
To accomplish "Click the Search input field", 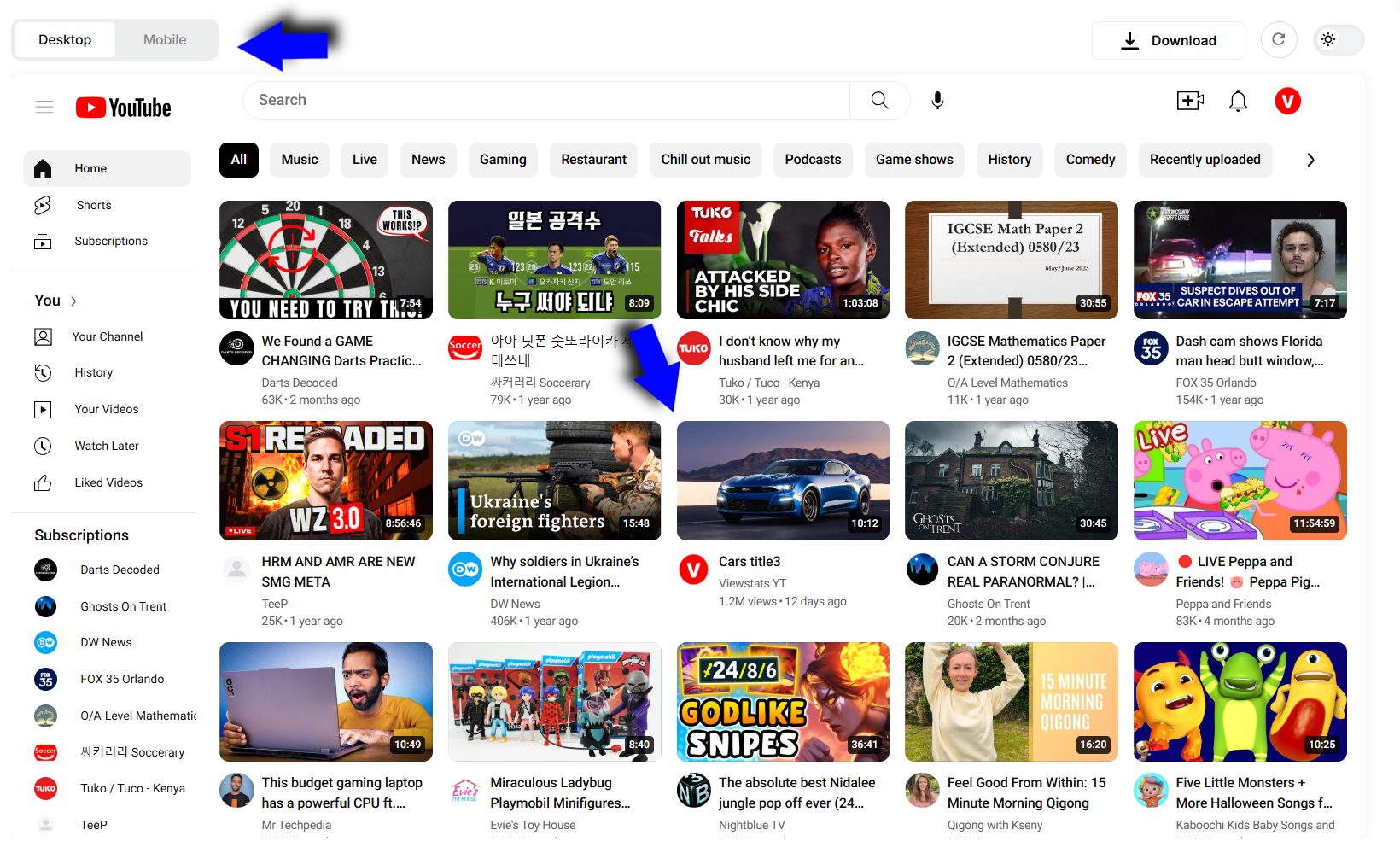I will 546,100.
